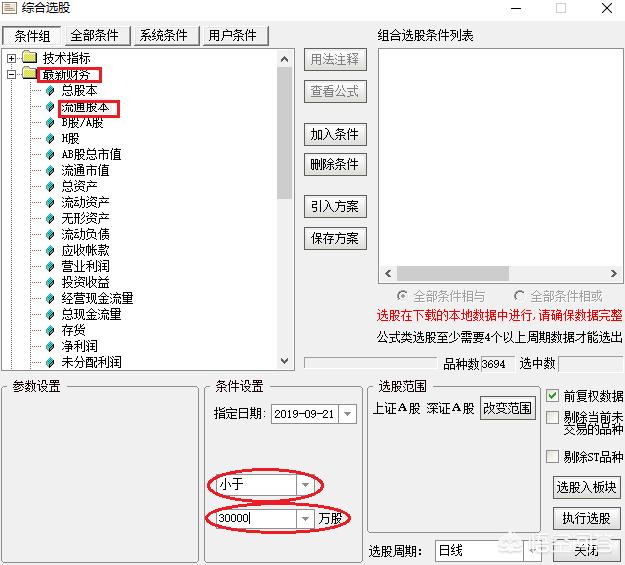Expand the 技术指标 tree node
The image size is (625, 565).
point(11,58)
